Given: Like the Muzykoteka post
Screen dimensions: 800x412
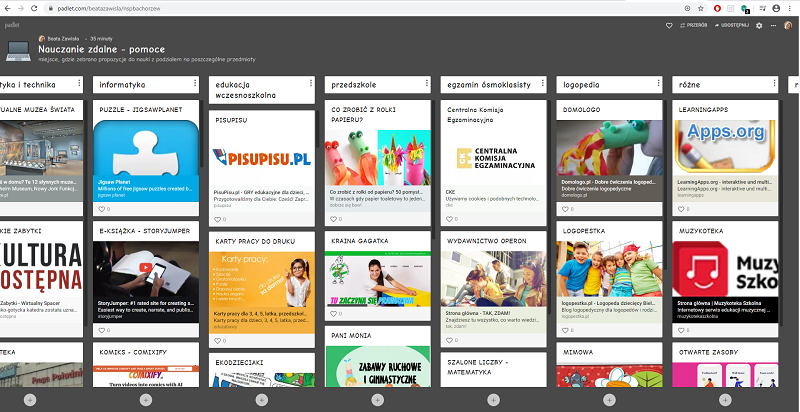Looking at the screenshot, I should pos(683,330).
